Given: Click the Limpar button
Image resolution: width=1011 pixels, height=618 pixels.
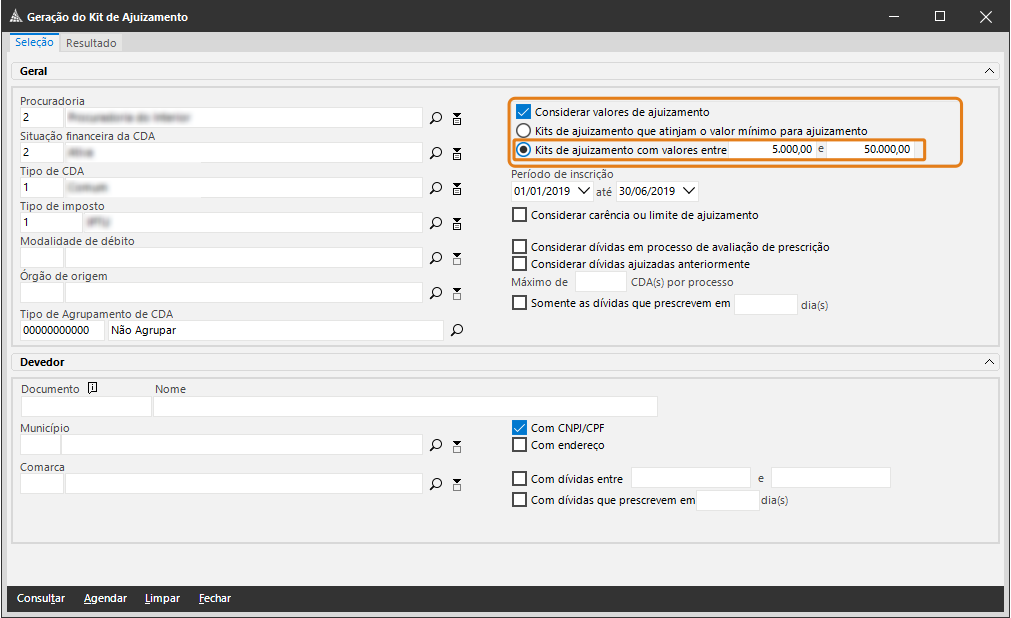Looking at the screenshot, I should 162,598.
